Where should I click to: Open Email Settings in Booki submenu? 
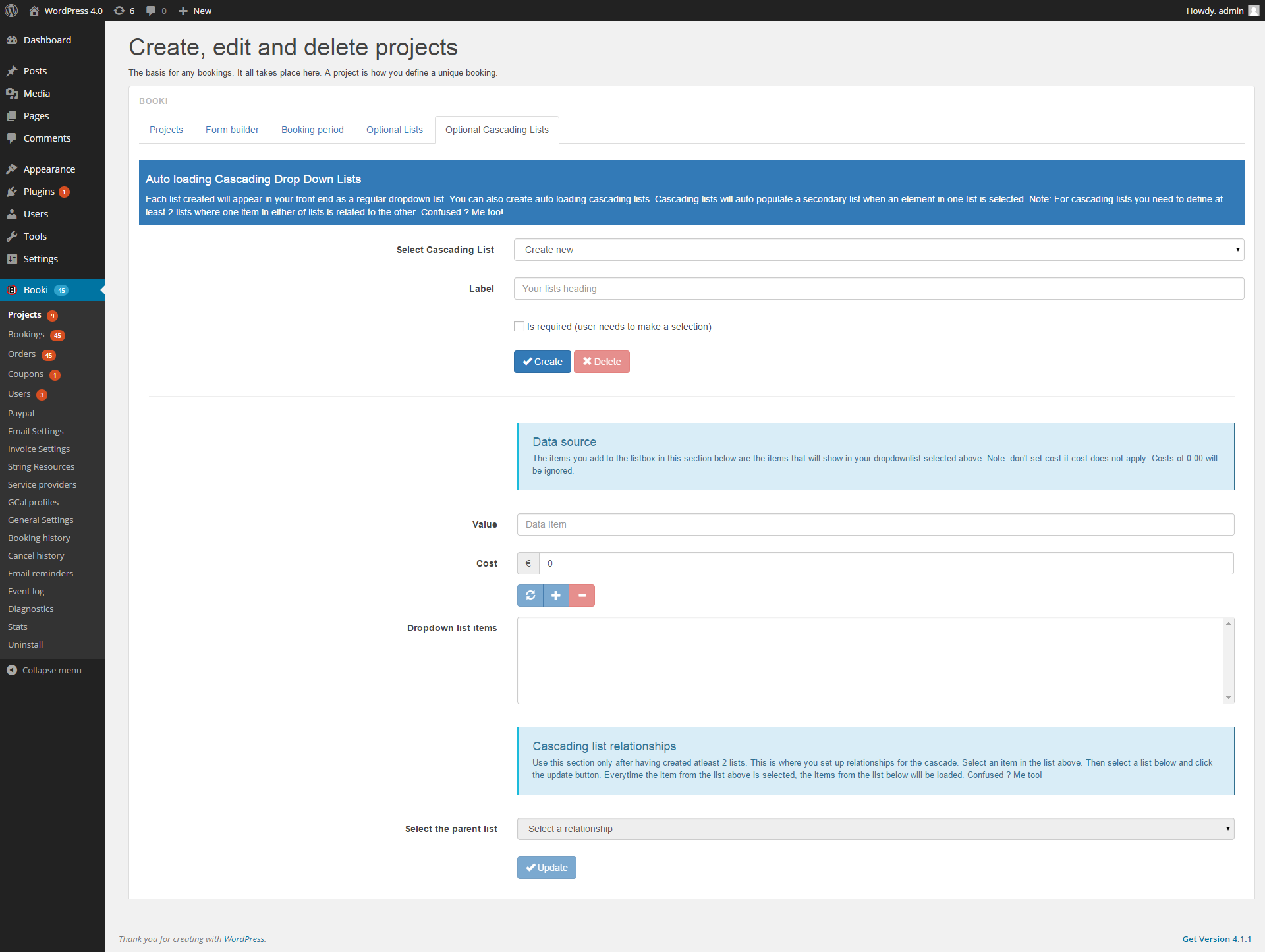(36, 431)
